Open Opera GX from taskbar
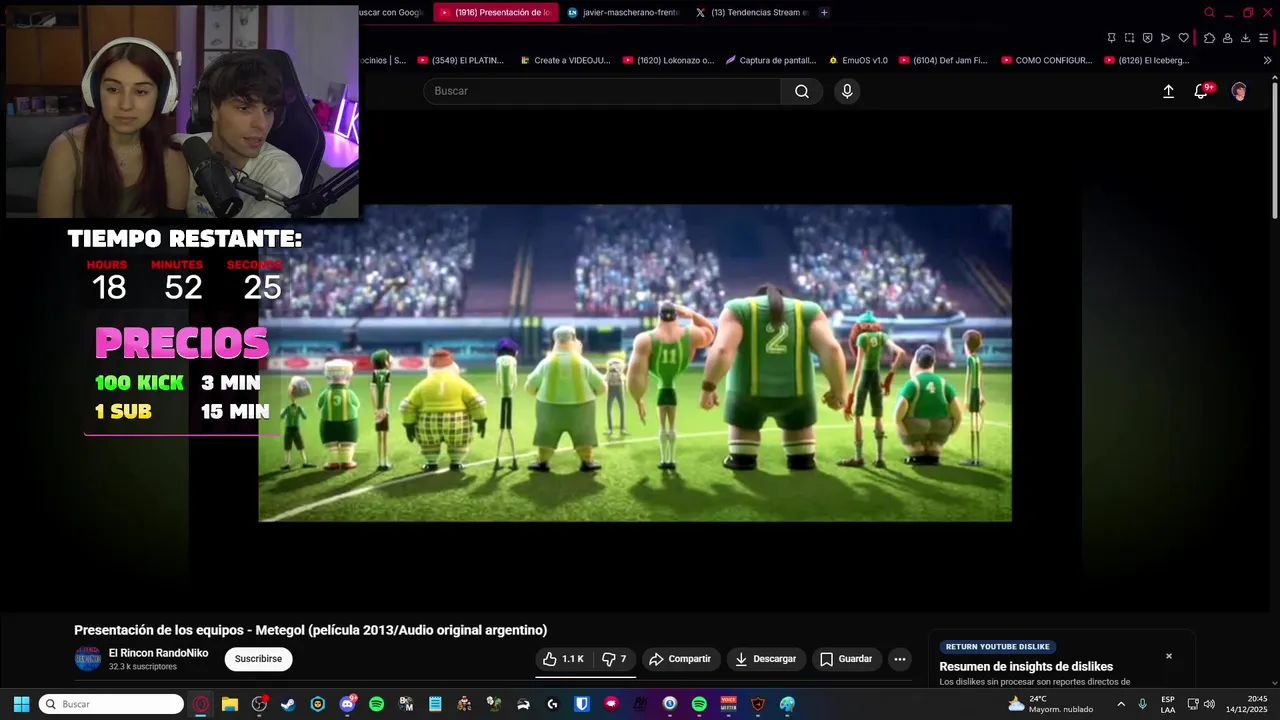The width and height of the screenshot is (1280, 720). click(201, 704)
